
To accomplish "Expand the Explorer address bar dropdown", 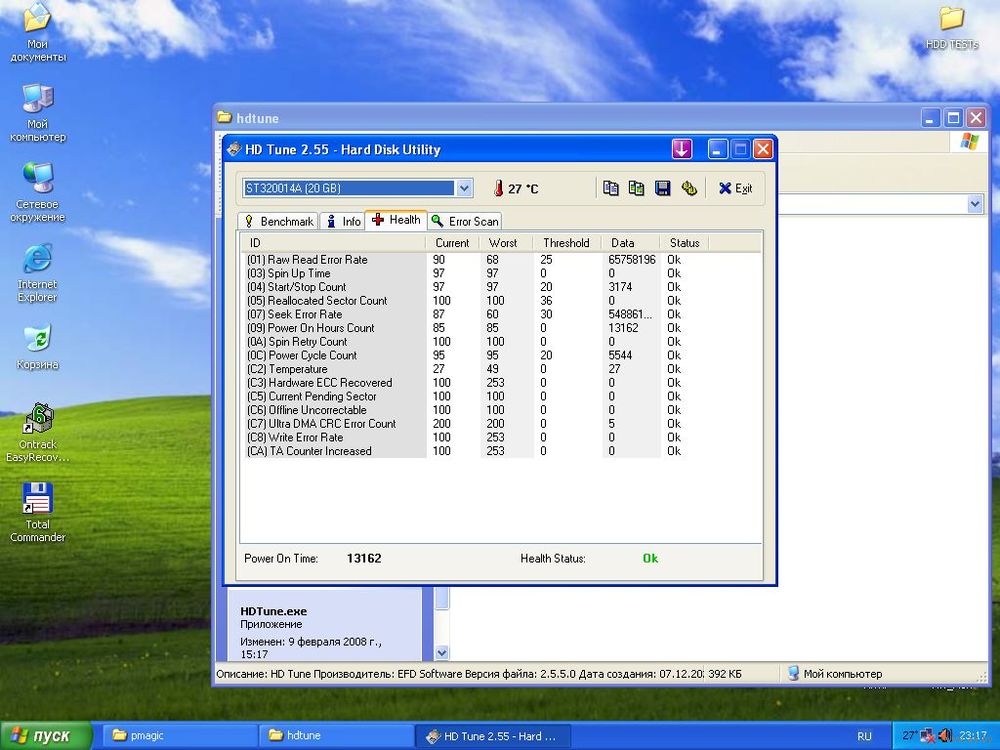I will click(x=975, y=204).
